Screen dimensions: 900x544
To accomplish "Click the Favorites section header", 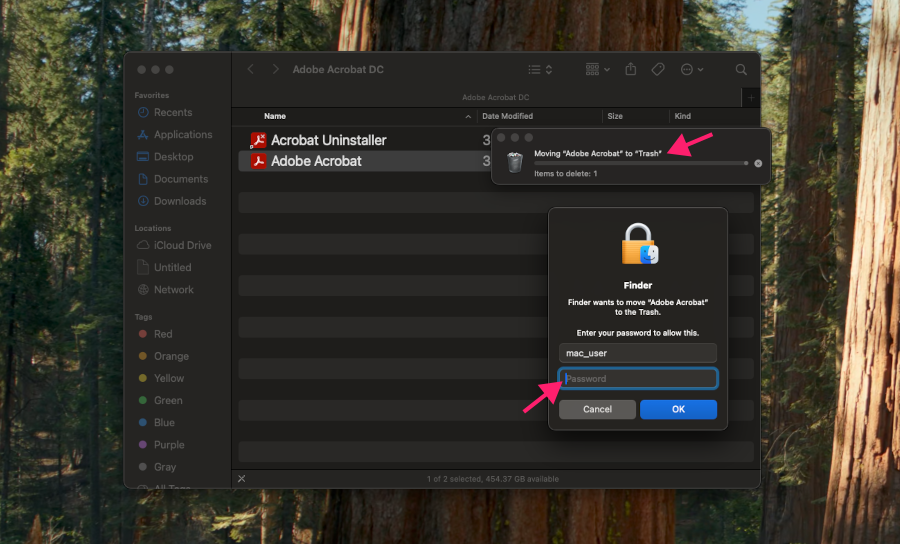I will (x=152, y=95).
